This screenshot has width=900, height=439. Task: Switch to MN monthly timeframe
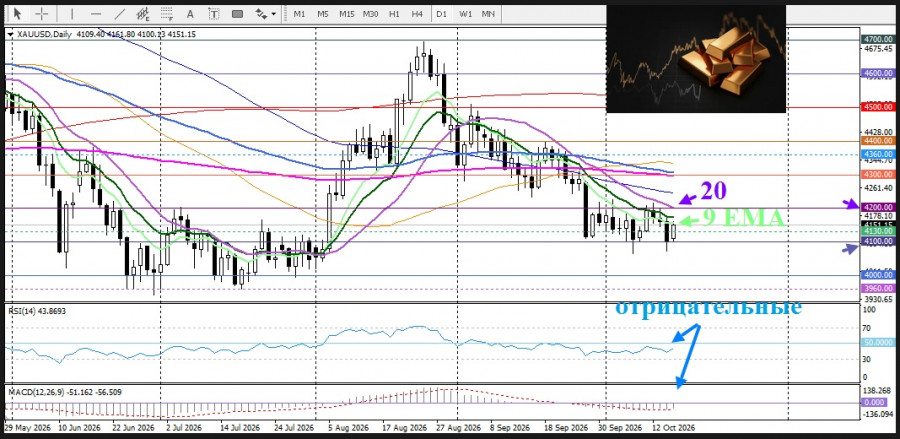pos(488,13)
